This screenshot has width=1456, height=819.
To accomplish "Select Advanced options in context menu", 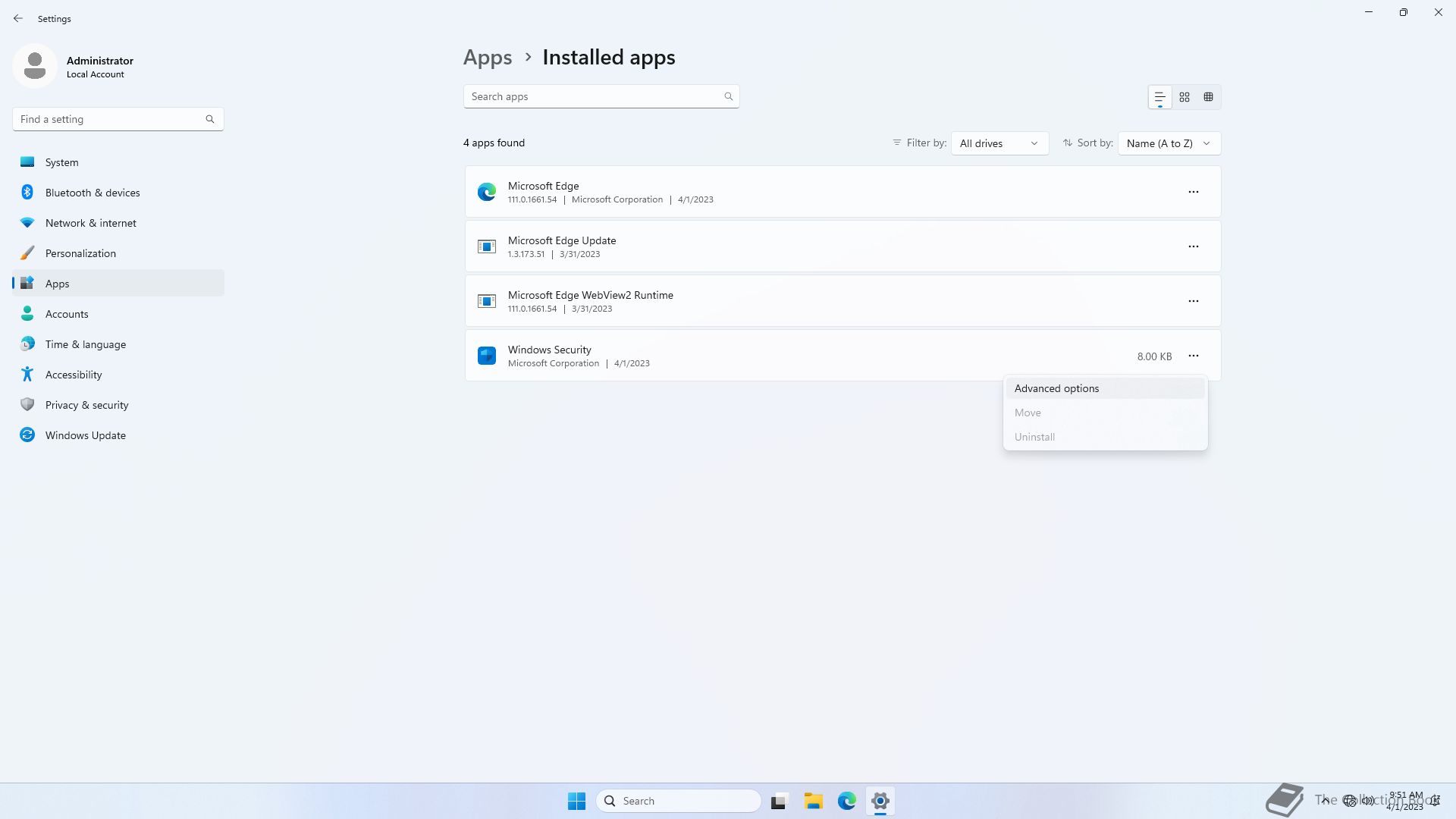I will click(1056, 388).
